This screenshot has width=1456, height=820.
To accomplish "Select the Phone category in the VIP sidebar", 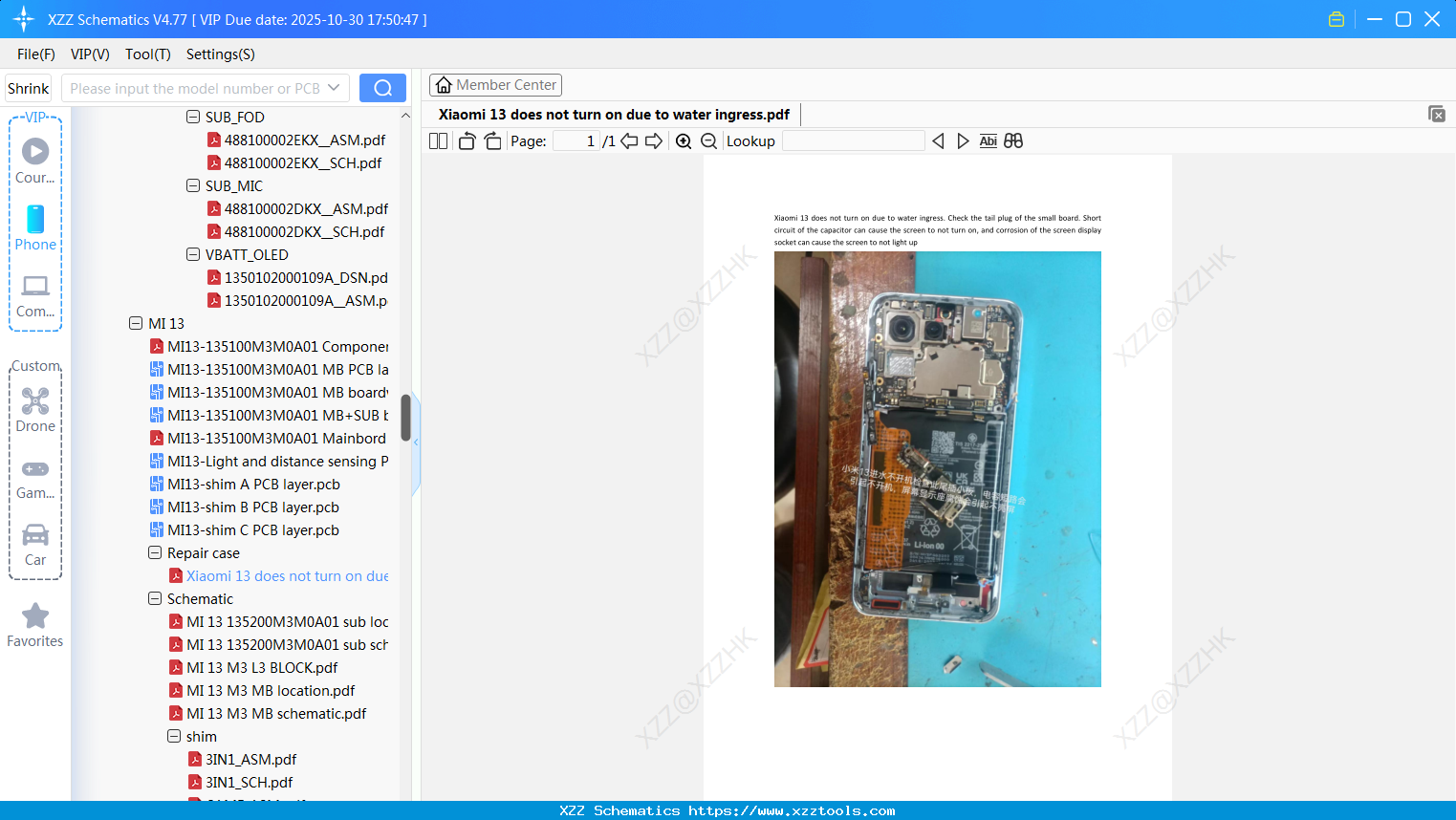I will coord(34,227).
